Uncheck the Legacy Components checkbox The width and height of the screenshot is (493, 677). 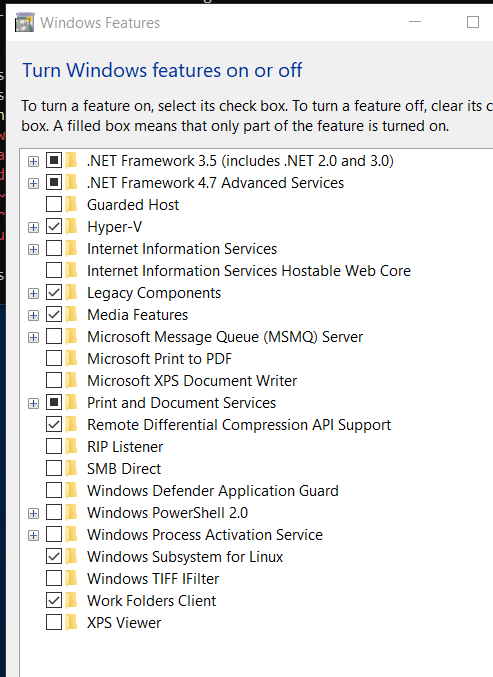pyautogui.click(x=54, y=292)
